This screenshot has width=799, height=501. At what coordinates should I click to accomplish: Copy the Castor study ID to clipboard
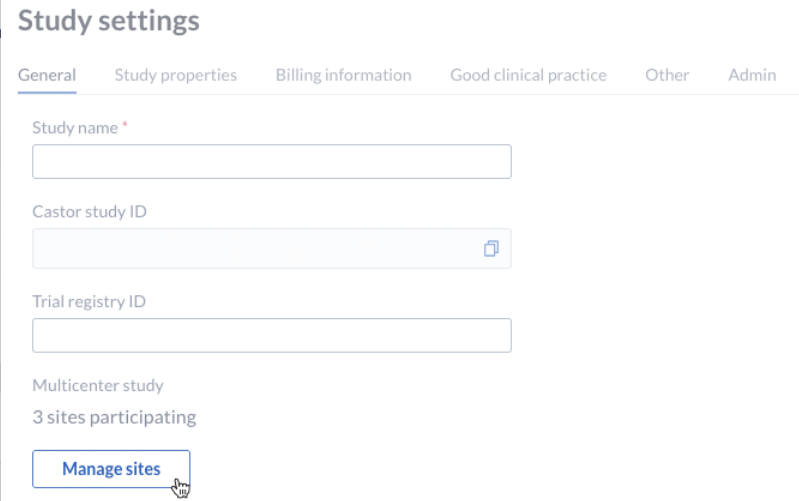(491, 249)
